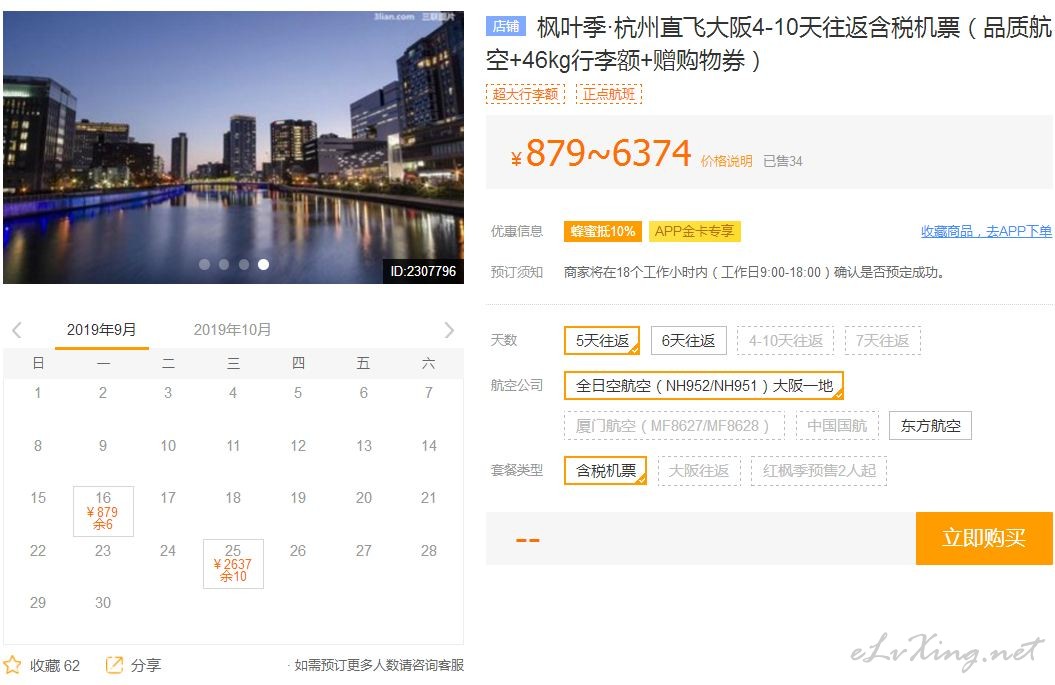The height and width of the screenshot is (685, 1055).
Task: Click the favorites star icon
Action: click(x=12, y=665)
